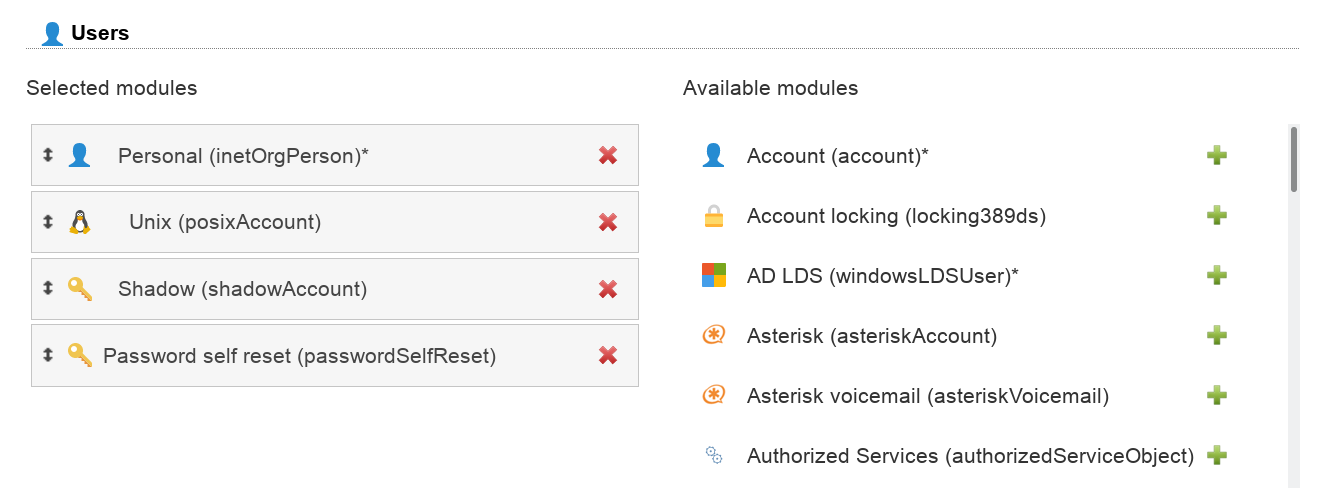The image size is (1335, 488).
Task: Click the sort handle for Password self reset
Action: tap(47, 355)
